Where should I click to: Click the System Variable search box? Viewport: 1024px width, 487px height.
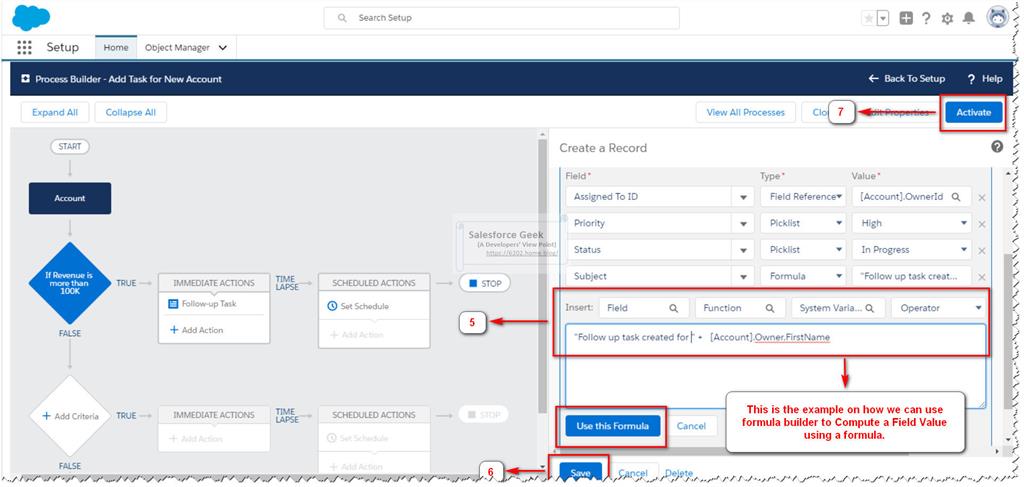(x=838, y=308)
